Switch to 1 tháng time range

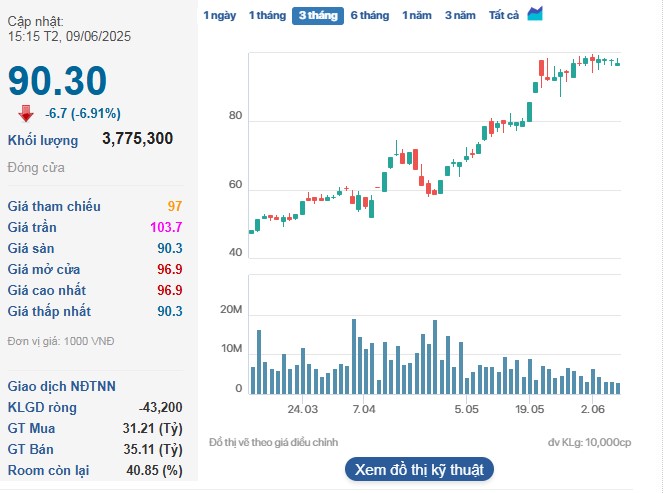266,15
